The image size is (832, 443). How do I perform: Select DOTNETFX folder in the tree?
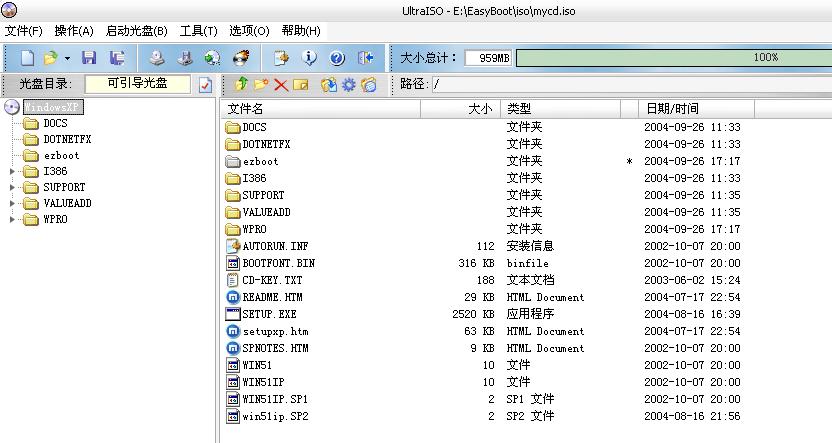pos(67,139)
